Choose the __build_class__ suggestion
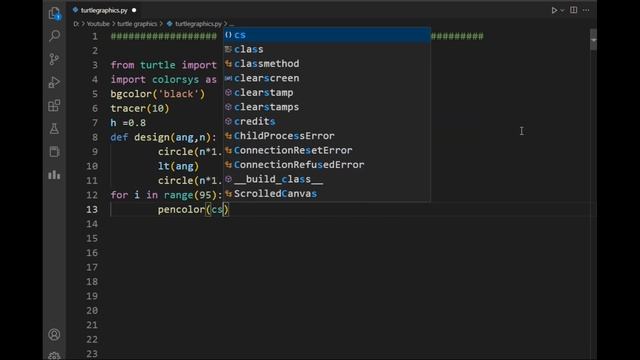 click(x=327, y=179)
